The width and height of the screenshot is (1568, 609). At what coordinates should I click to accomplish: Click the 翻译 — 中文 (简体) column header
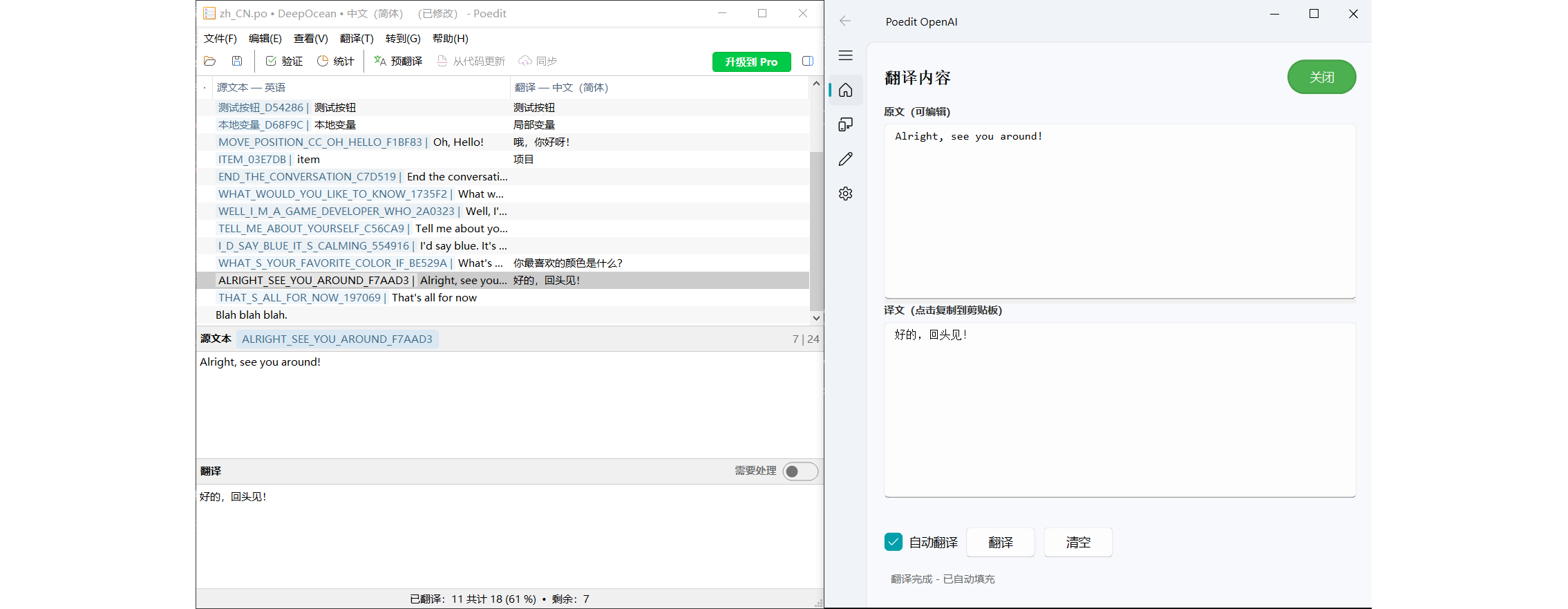tap(659, 88)
